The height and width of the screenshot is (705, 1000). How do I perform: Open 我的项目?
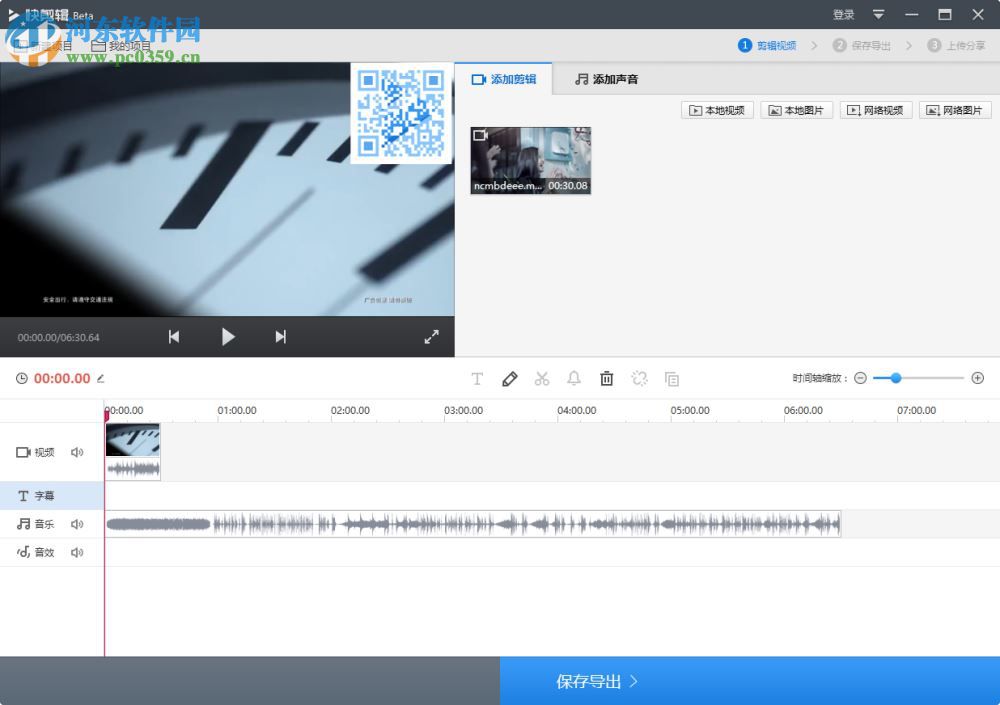[121, 46]
